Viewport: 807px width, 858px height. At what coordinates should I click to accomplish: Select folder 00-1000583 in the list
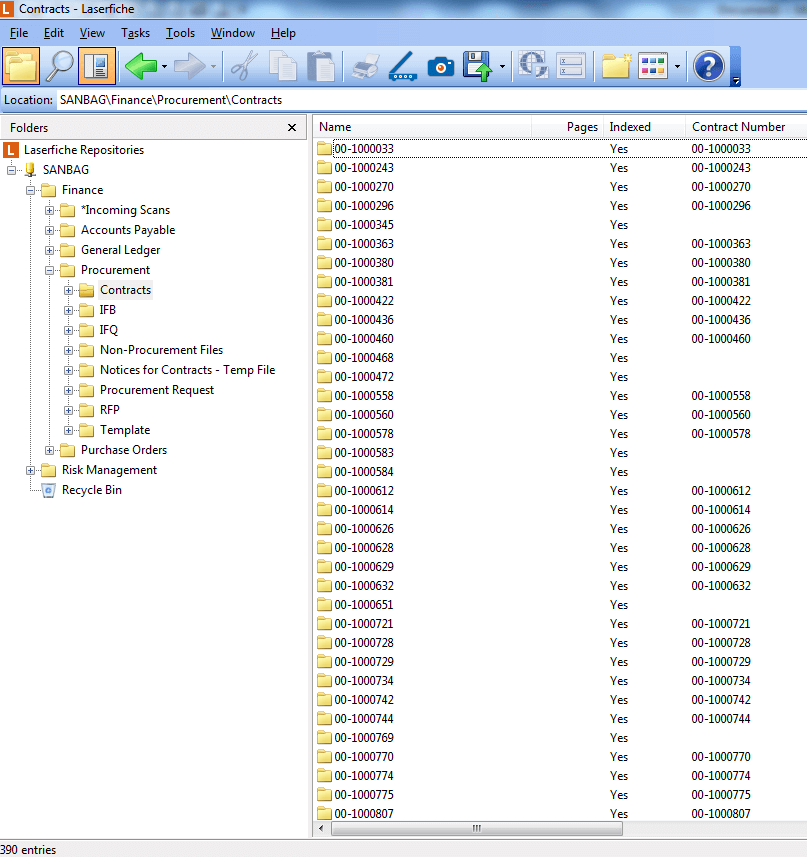(x=364, y=453)
